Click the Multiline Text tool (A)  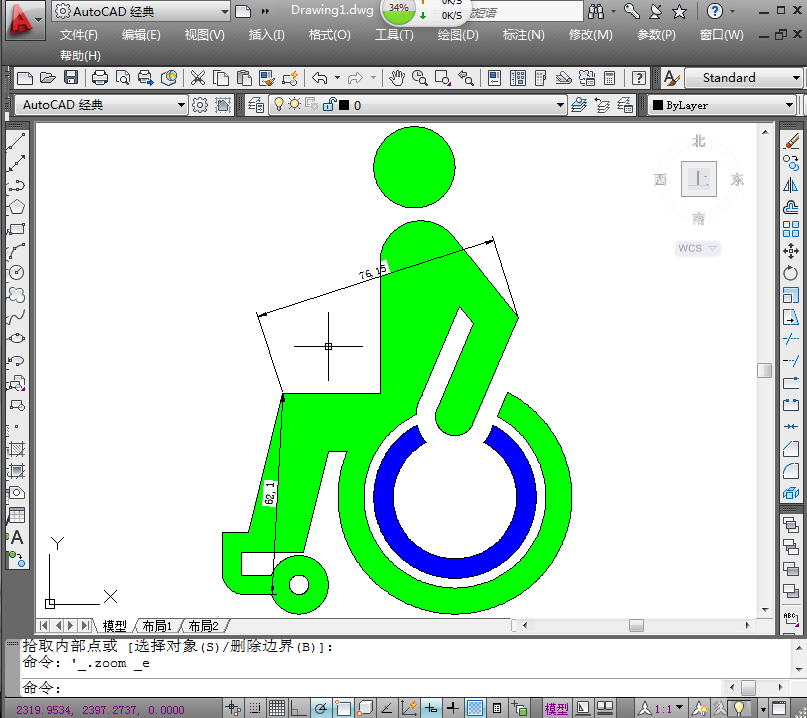pyautogui.click(x=16, y=538)
